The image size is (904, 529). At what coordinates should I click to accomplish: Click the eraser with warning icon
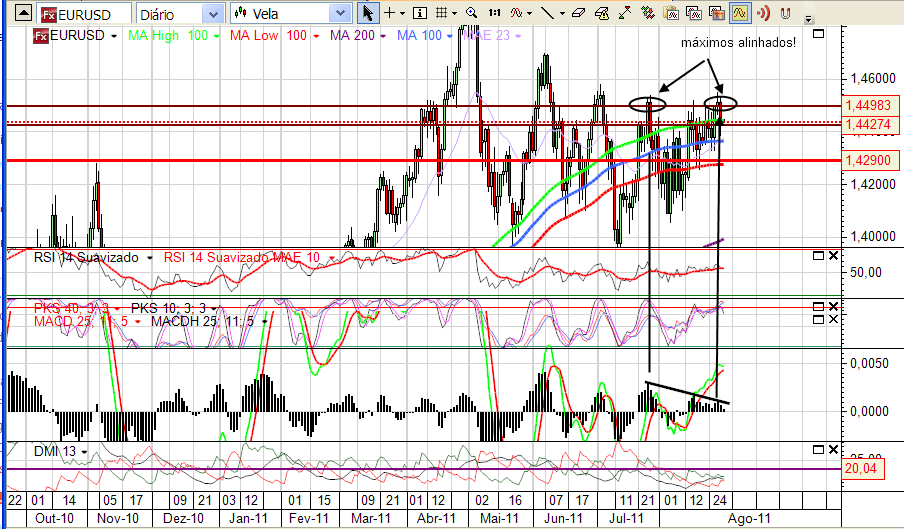(602, 13)
